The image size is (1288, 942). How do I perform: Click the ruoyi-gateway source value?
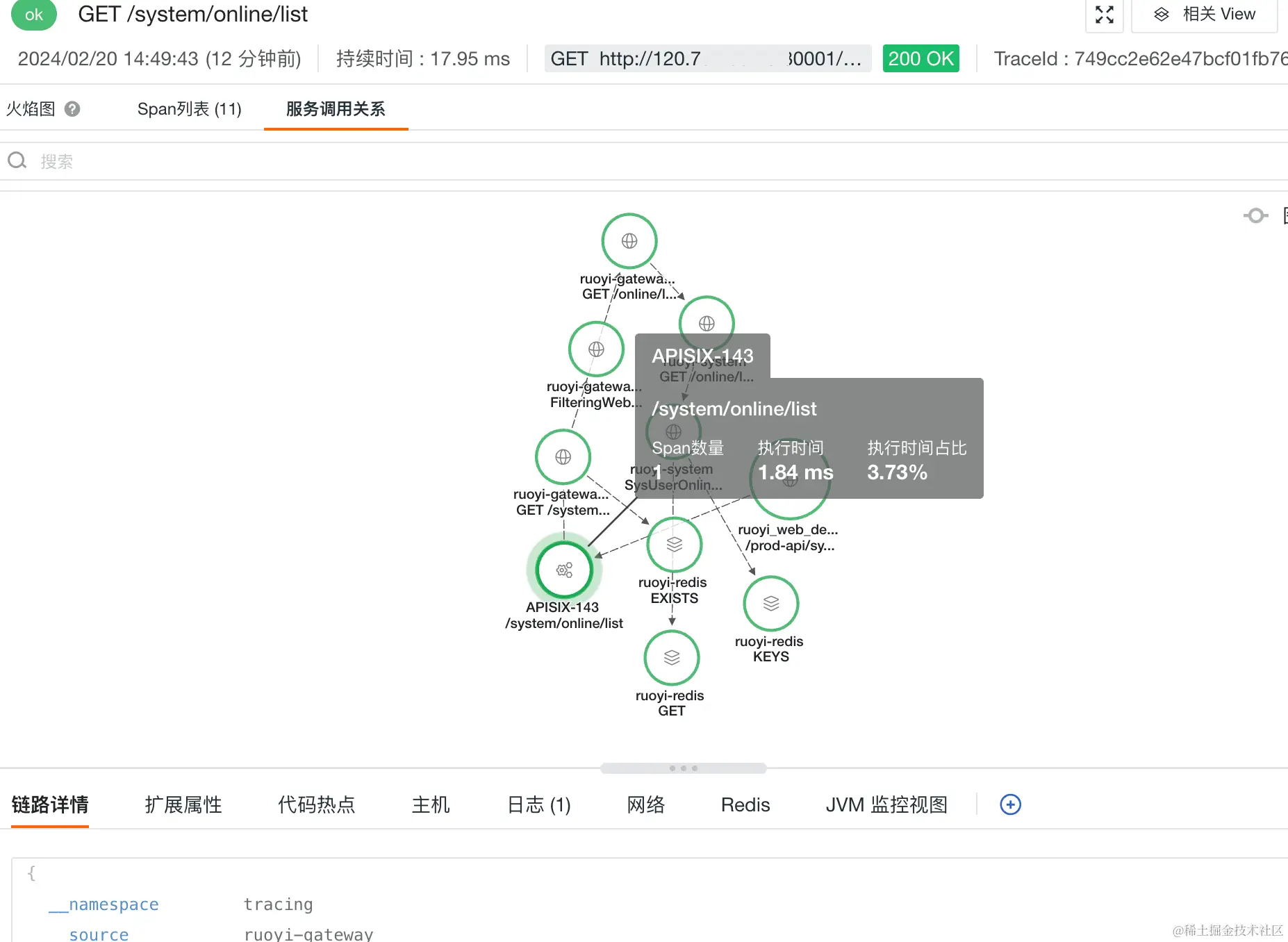pyautogui.click(x=308, y=934)
